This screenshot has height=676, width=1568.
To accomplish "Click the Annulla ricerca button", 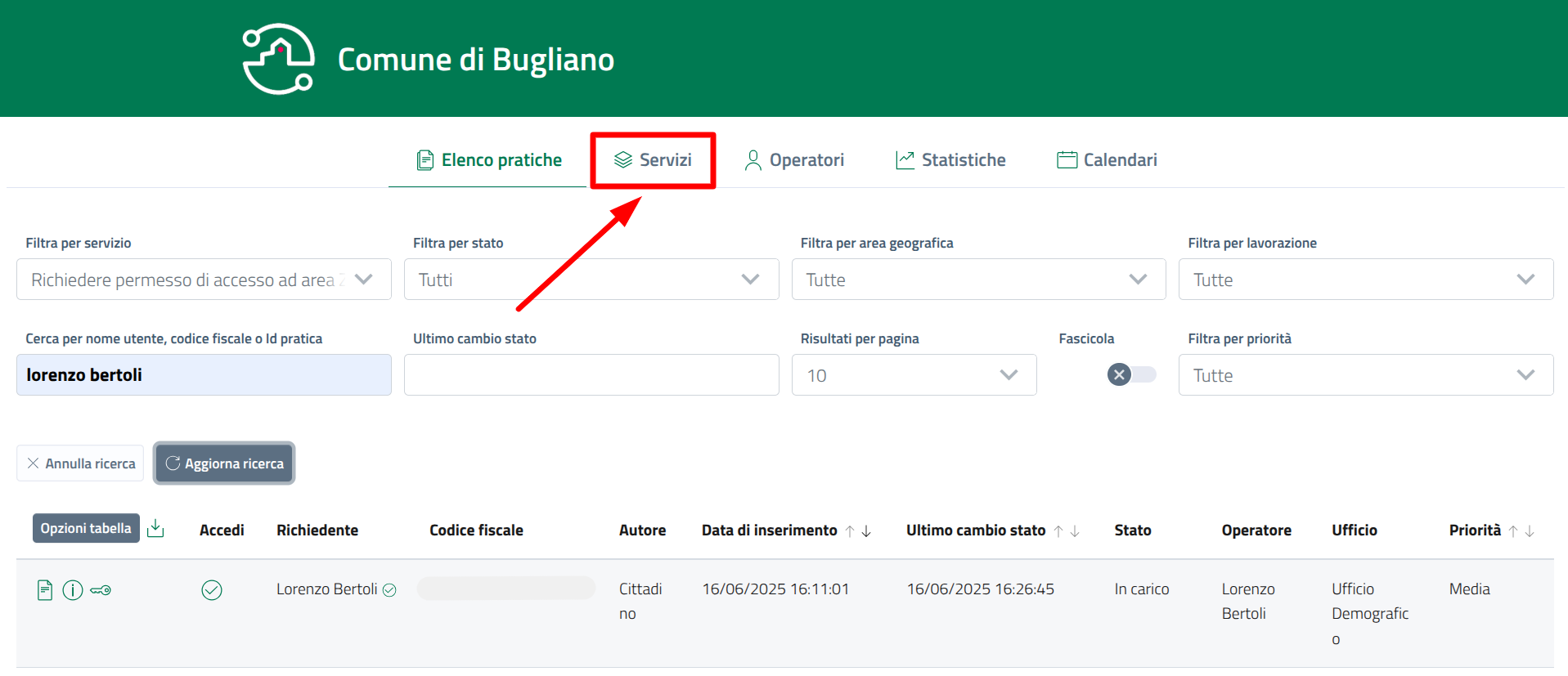I will point(80,463).
